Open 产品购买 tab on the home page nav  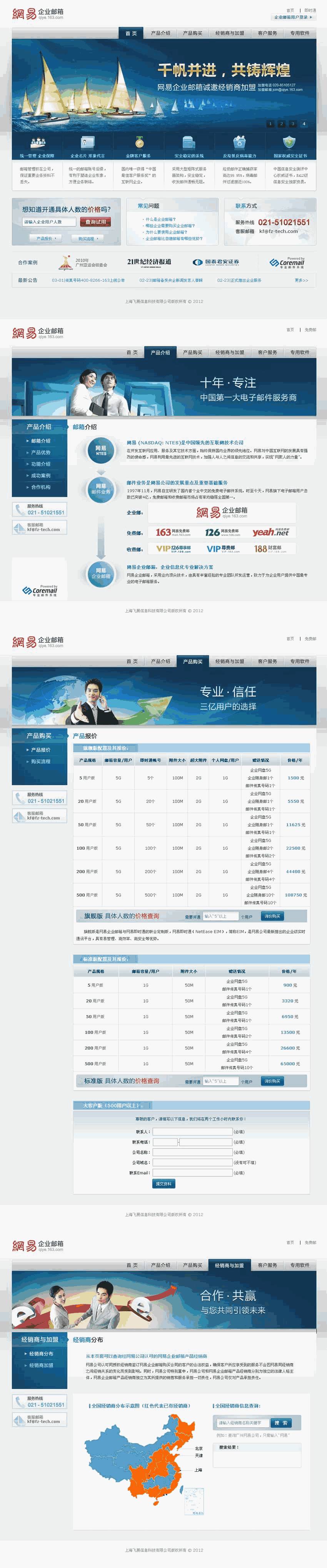pyautogui.click(x=193, y=33)
